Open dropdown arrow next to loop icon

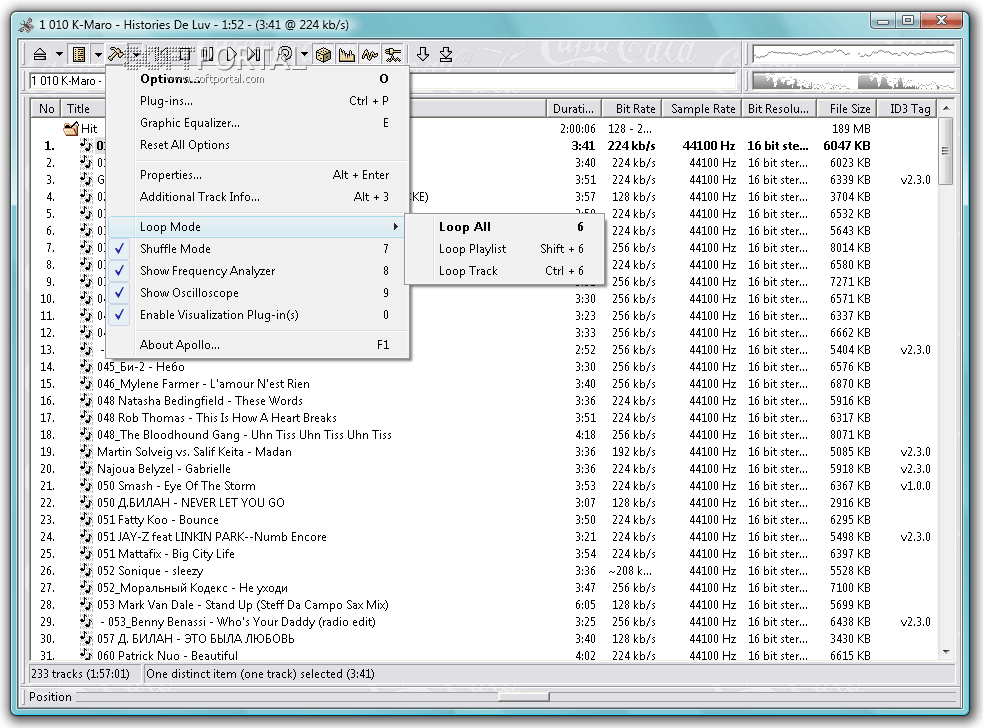tap(304, 55)
